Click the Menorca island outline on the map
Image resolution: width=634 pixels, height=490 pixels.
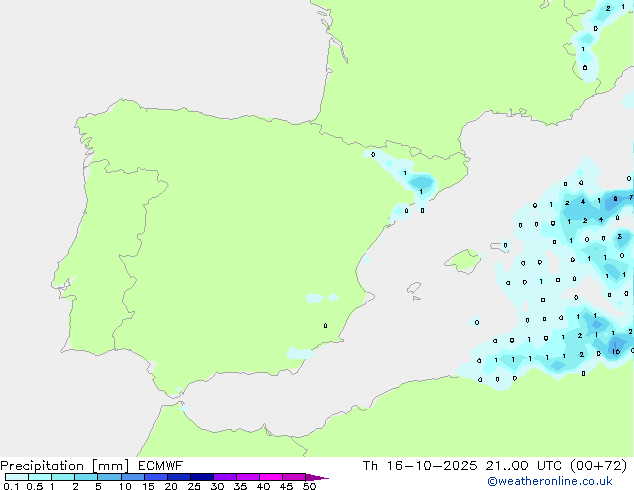click(x=500, y=247)
